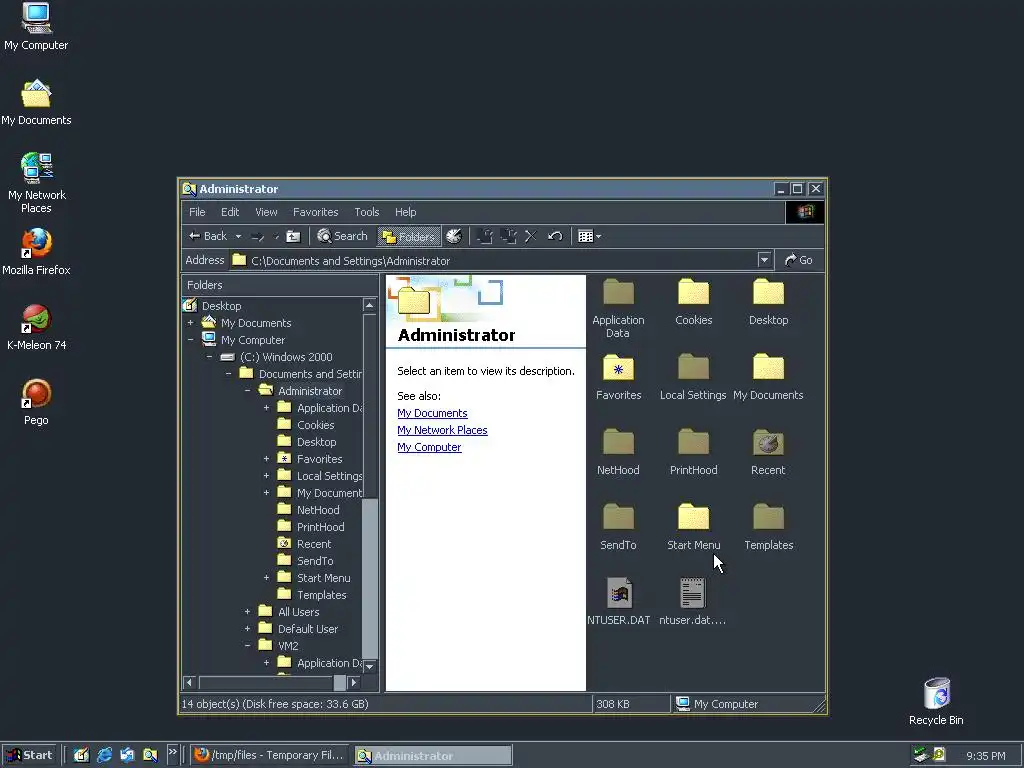Open the Views dropdown button
The width and height of the screenshot is (1024, 768).
tap(589, 236)
